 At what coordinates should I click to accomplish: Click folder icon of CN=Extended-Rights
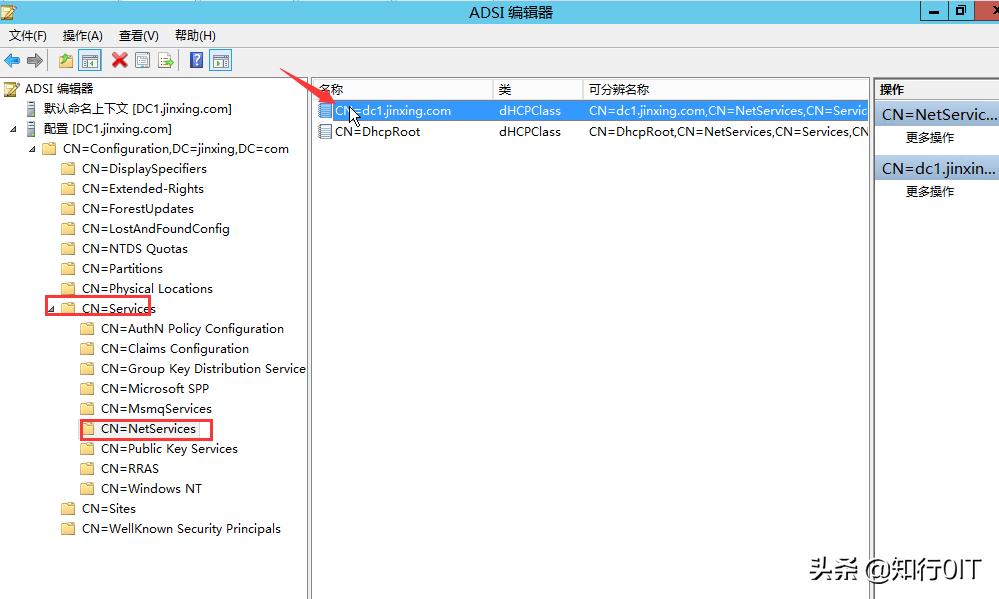click(x=68, y=189)
